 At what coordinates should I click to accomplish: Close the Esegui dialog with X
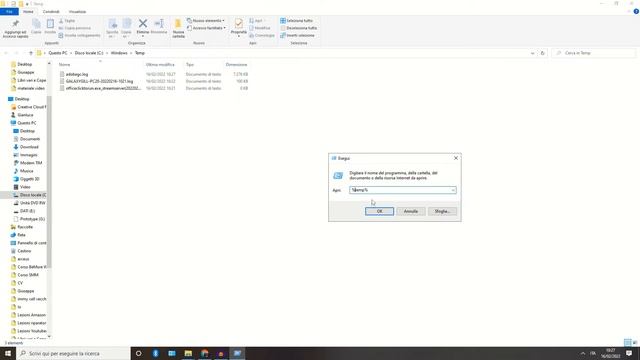pyautogui.click(x=456, y=158)
